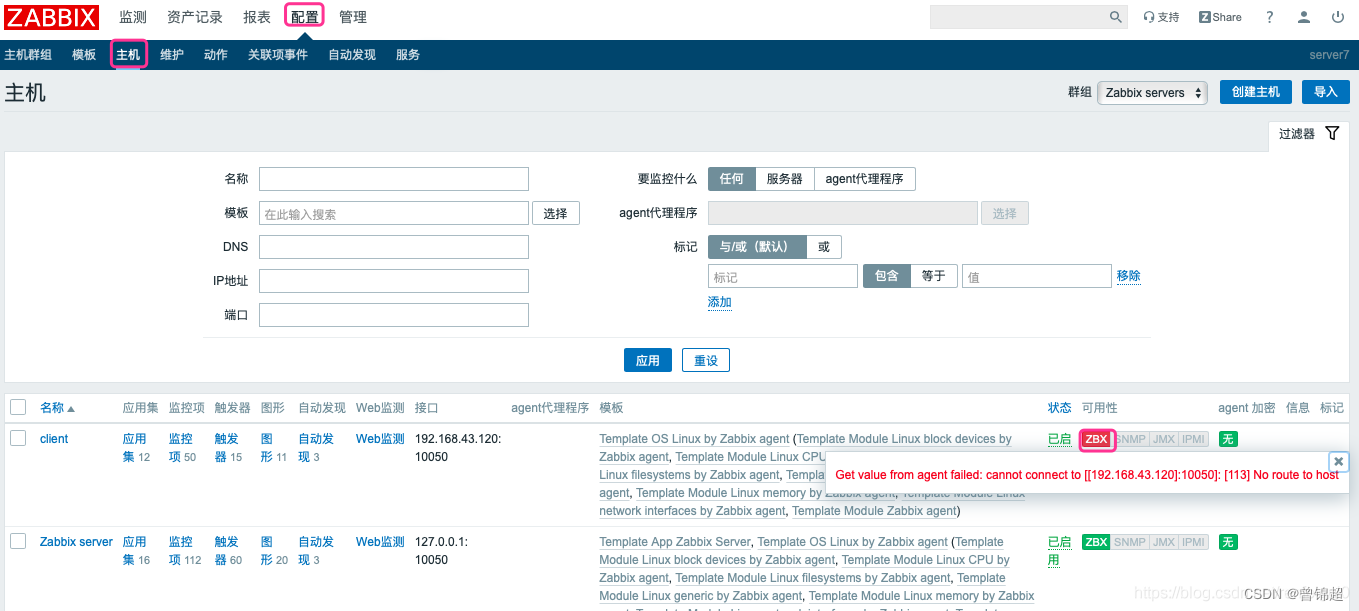Select 任何 monitored-by option
The height and width of the screenshot is (611, 1359).
(x=732, y=179)
